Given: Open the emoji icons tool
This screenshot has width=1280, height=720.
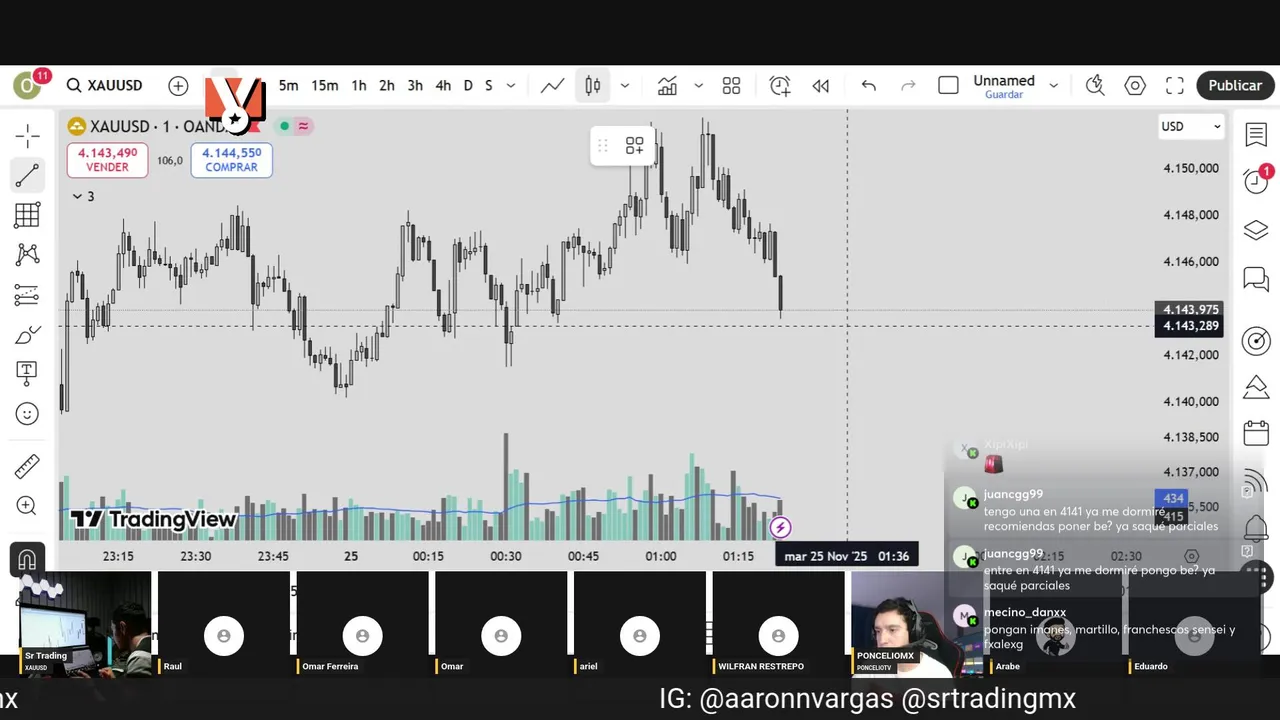Looking at the screenshot, I should 27,413.
